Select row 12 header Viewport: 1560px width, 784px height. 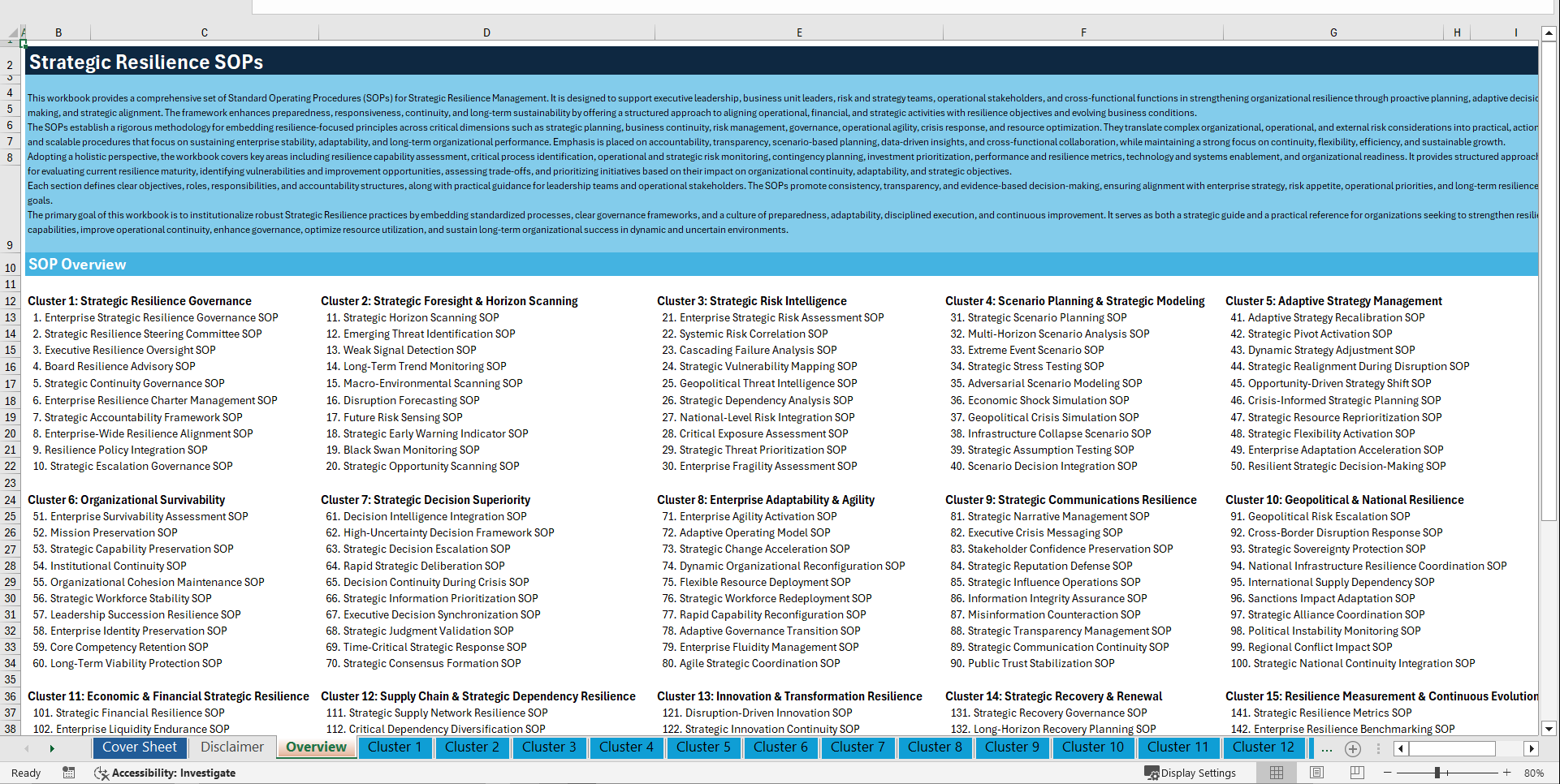pyautogui.click(x=11, y=301)
